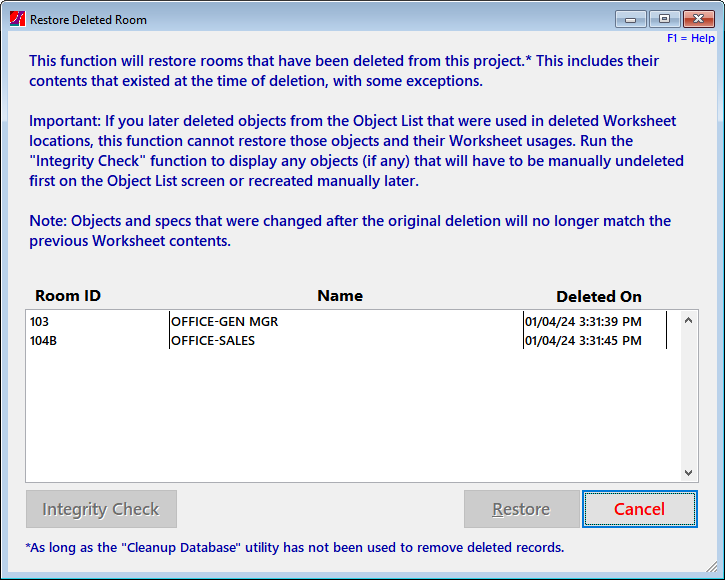725x580 pixels.
Task: Click the red application icon in title bar
Action: point(17,19)
